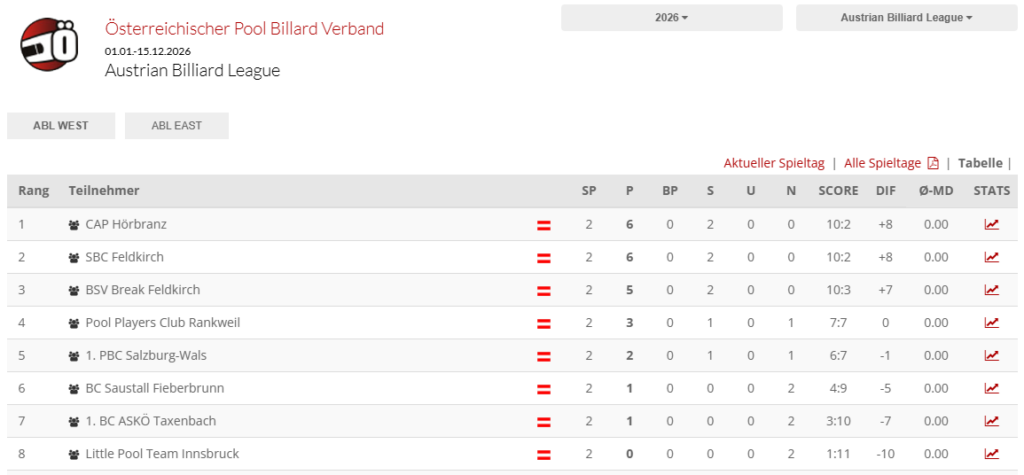Click team icon beside CAP Hörbranz

[x=74, y=225]
